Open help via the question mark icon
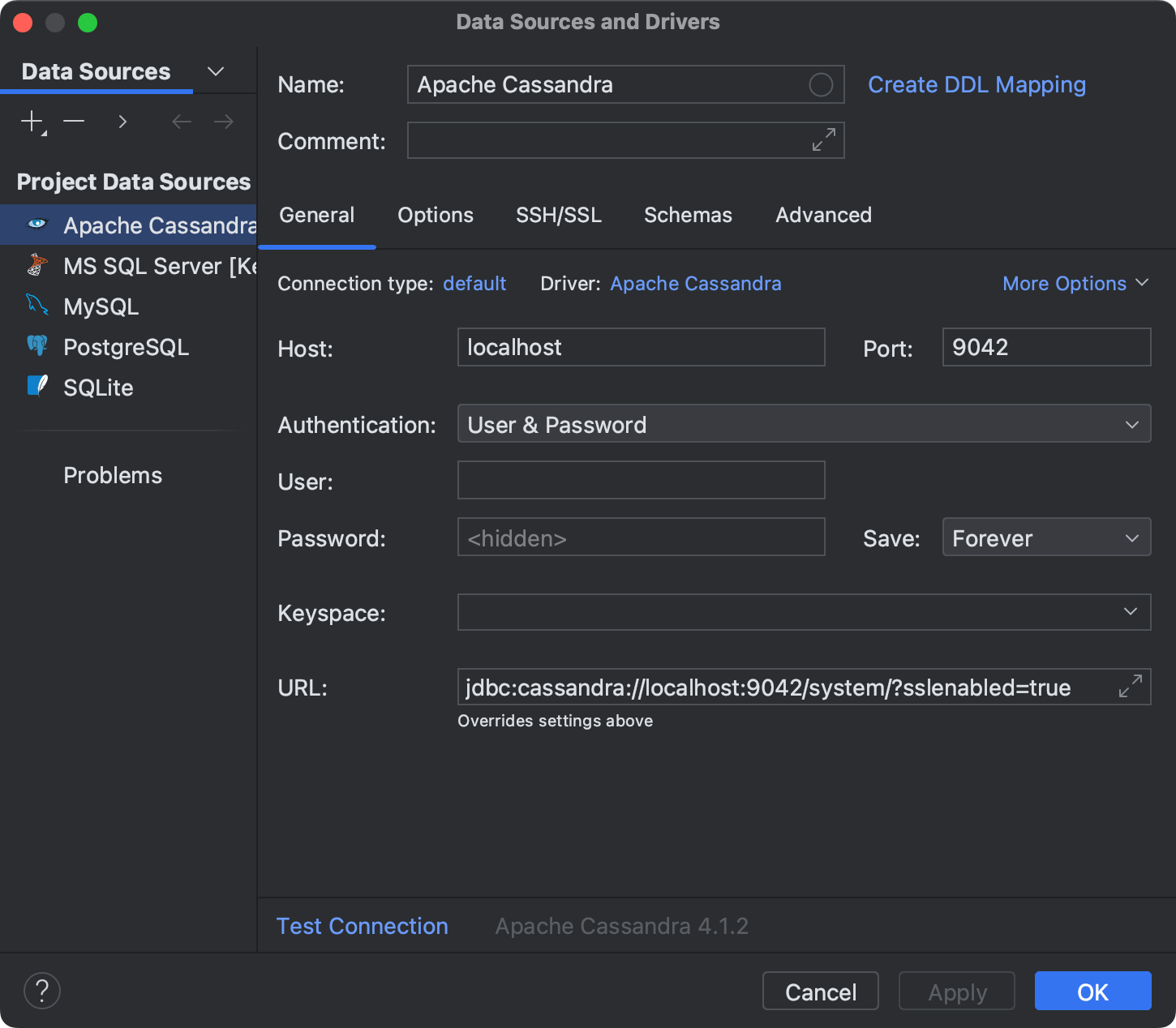The width and height of the screenshot is (1176, 1028). click(41, 990)
